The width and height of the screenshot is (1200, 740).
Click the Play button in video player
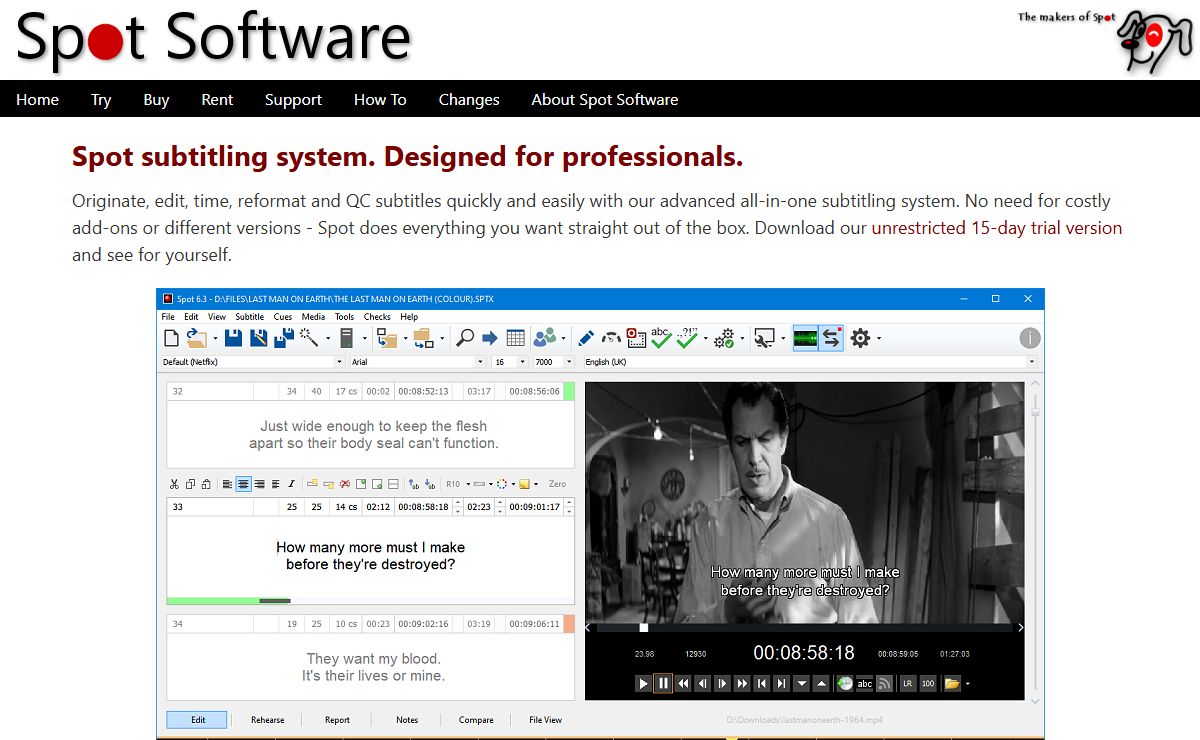[x=643, y=684]
